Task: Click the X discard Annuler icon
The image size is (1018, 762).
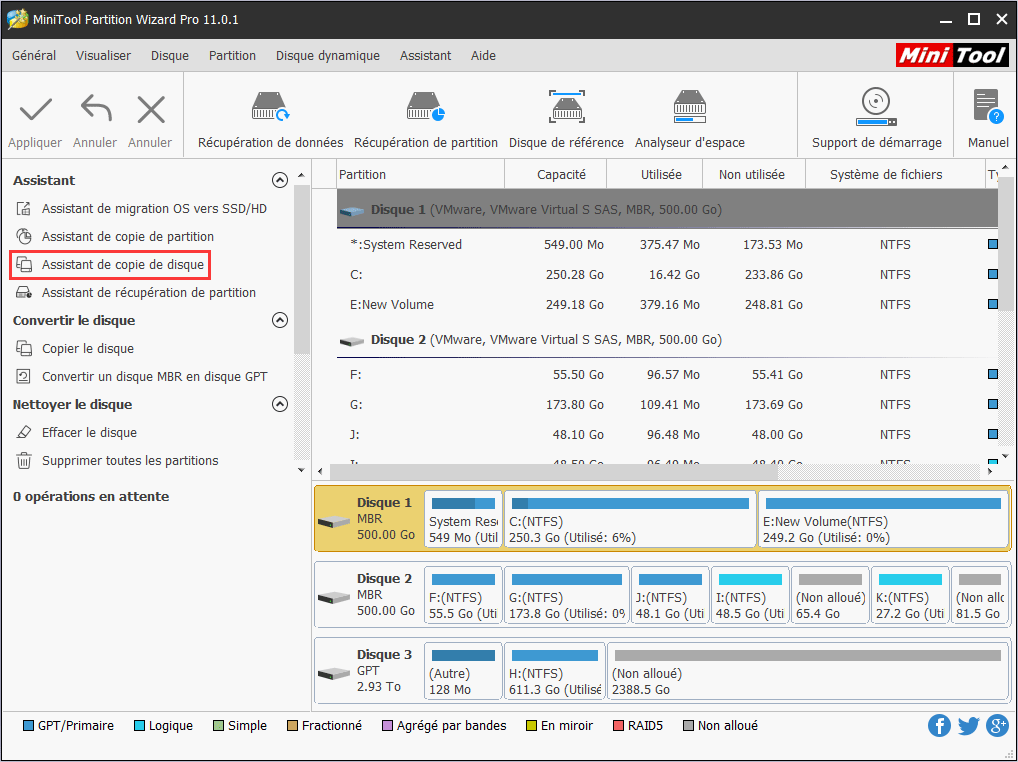Action: (x=151, y=110)
